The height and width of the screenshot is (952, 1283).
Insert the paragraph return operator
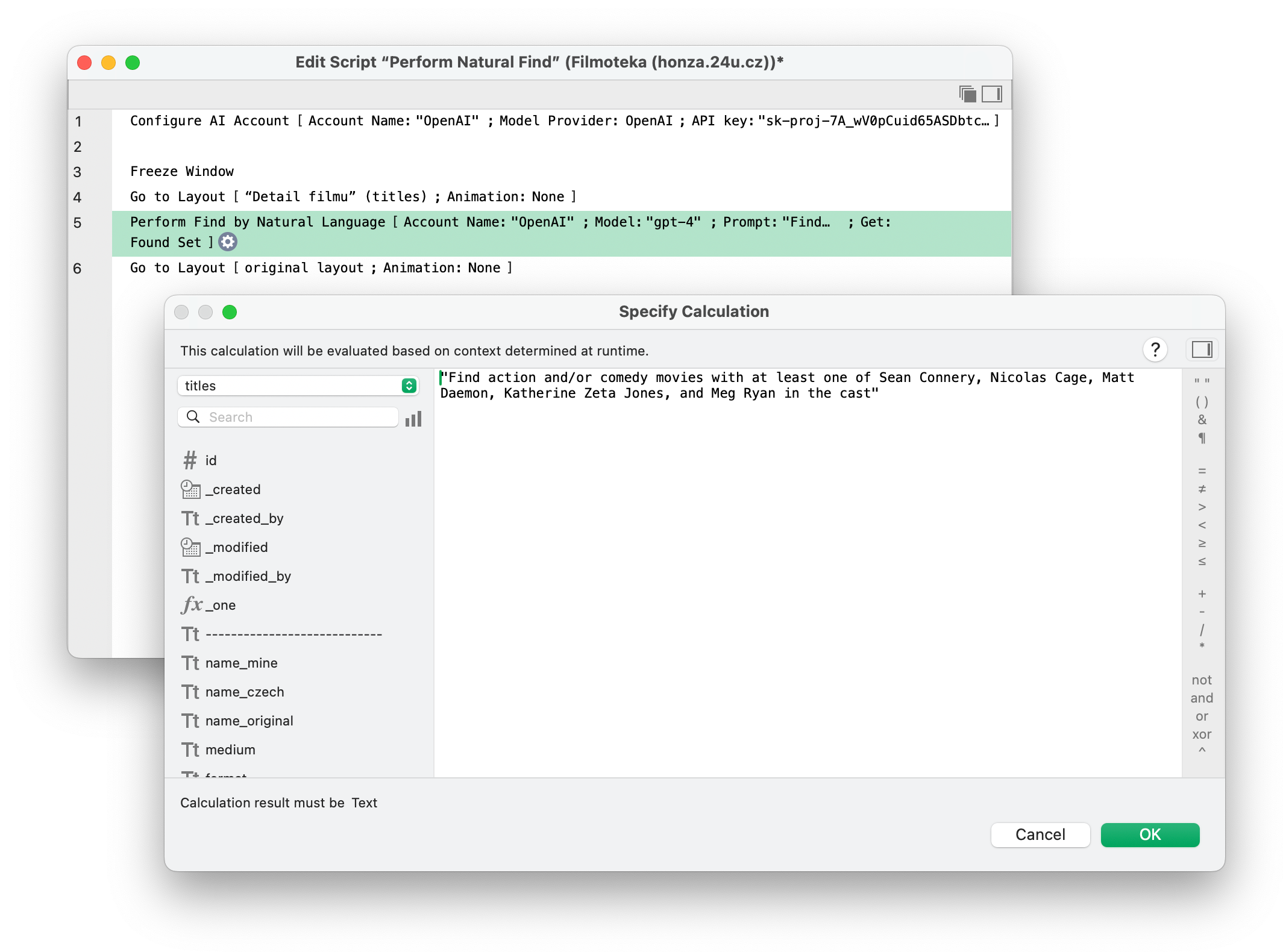coord(1202,438)
